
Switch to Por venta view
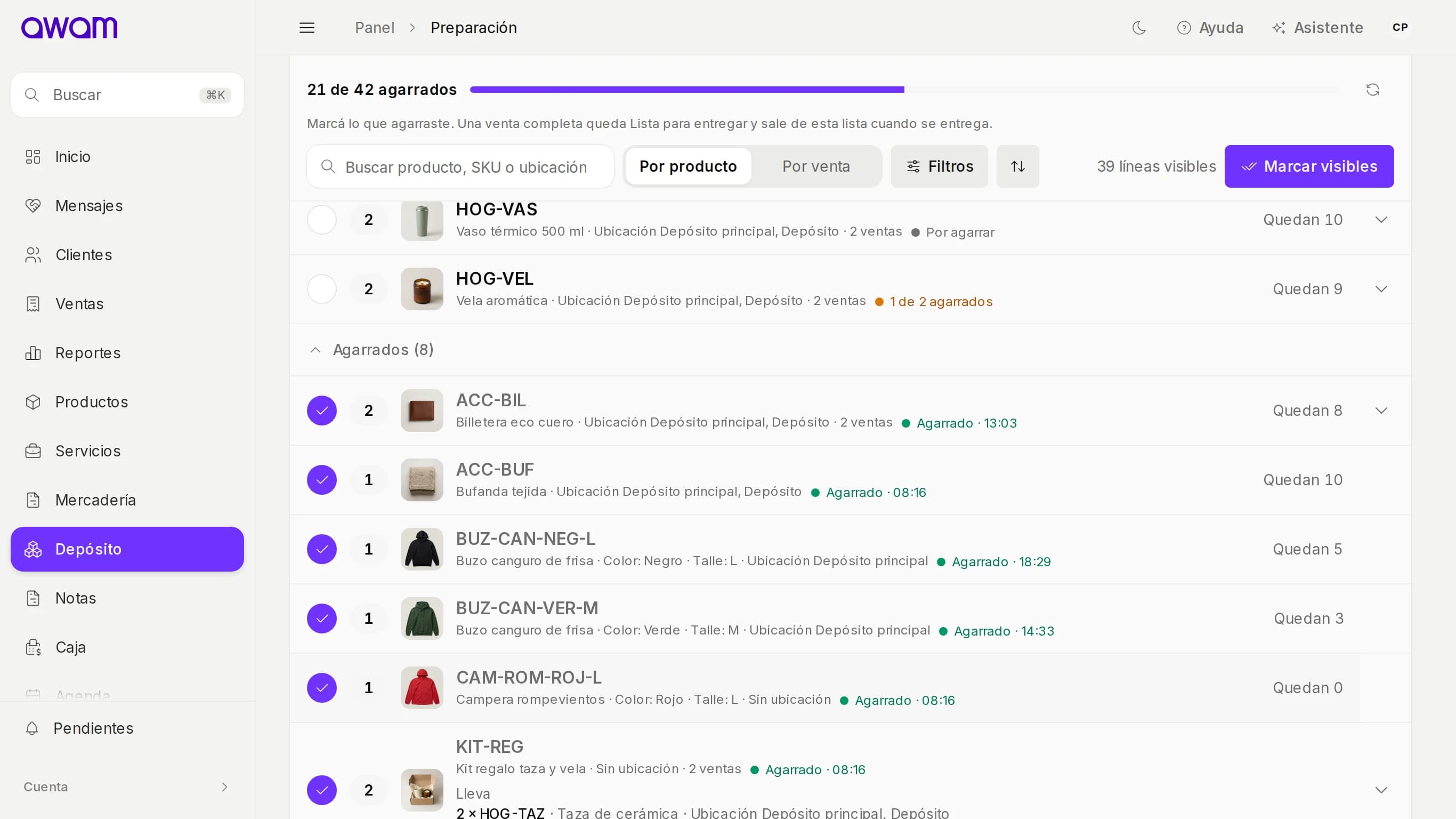point(815,166)
